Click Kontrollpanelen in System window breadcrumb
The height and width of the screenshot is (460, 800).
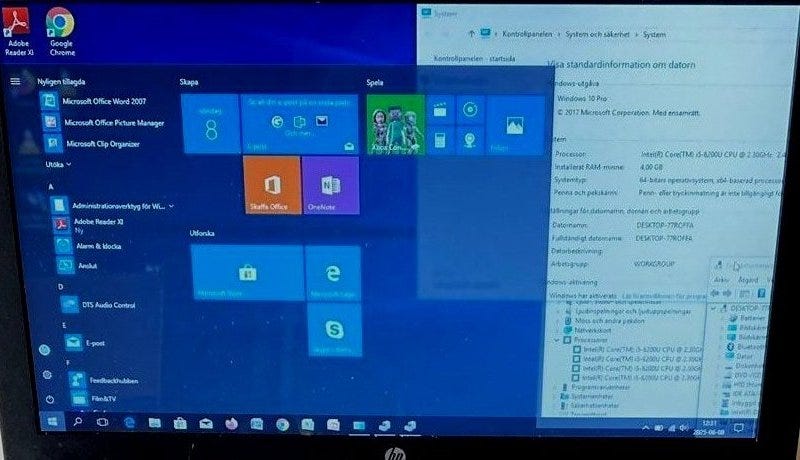[527, 34]
